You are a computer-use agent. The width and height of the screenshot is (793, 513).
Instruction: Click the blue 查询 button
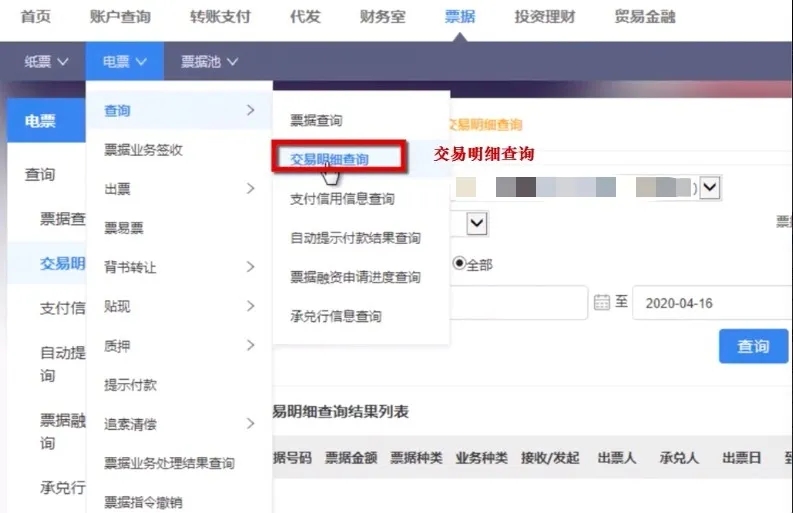754,346
